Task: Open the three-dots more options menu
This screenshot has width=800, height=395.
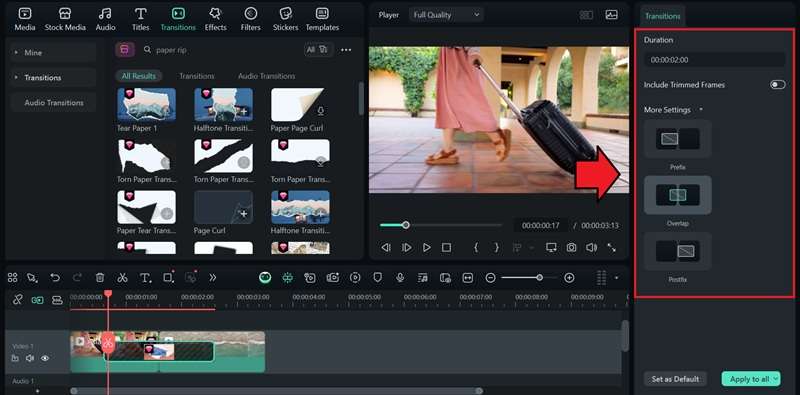Action: click(x=346, y=50)
